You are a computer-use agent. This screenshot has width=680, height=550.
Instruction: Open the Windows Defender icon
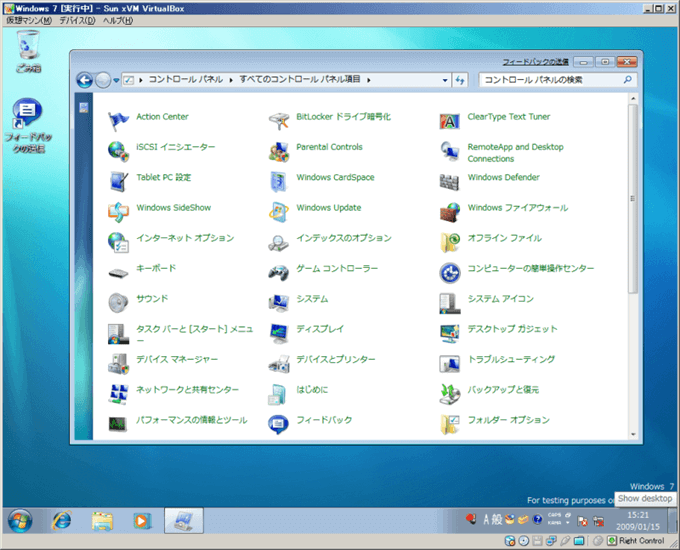[x=450, y=181]
